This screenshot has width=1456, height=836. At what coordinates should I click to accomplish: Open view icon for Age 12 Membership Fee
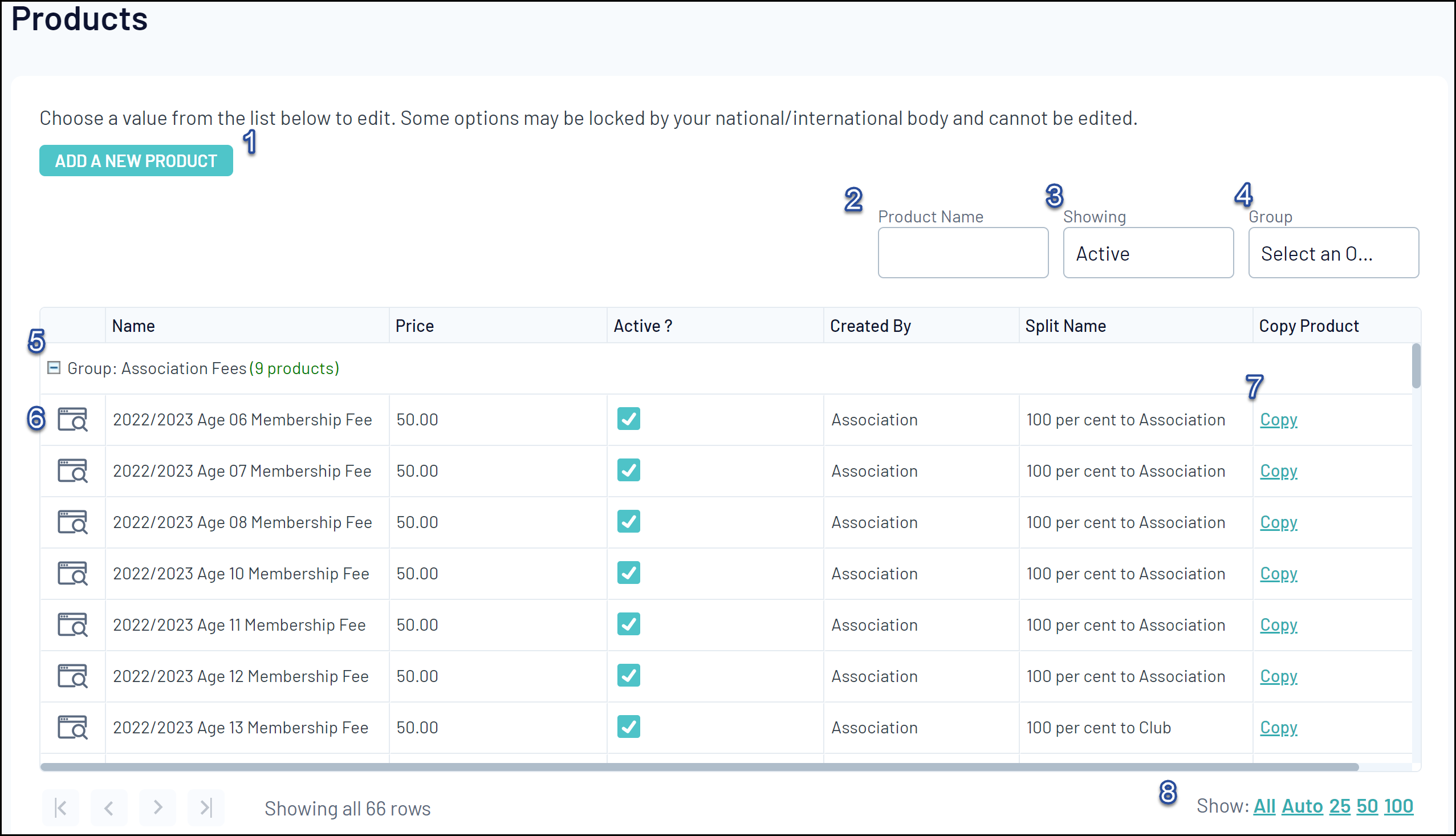click(72, 676)
